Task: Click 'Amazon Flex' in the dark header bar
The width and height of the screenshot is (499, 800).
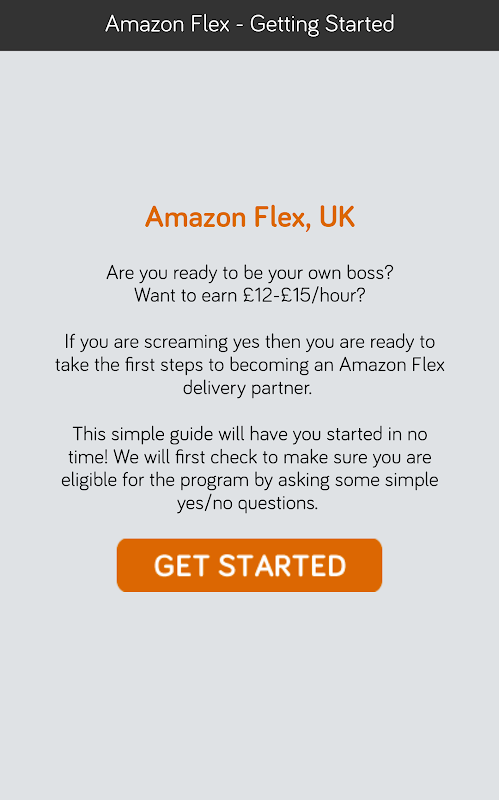Action: coord(167,24)
